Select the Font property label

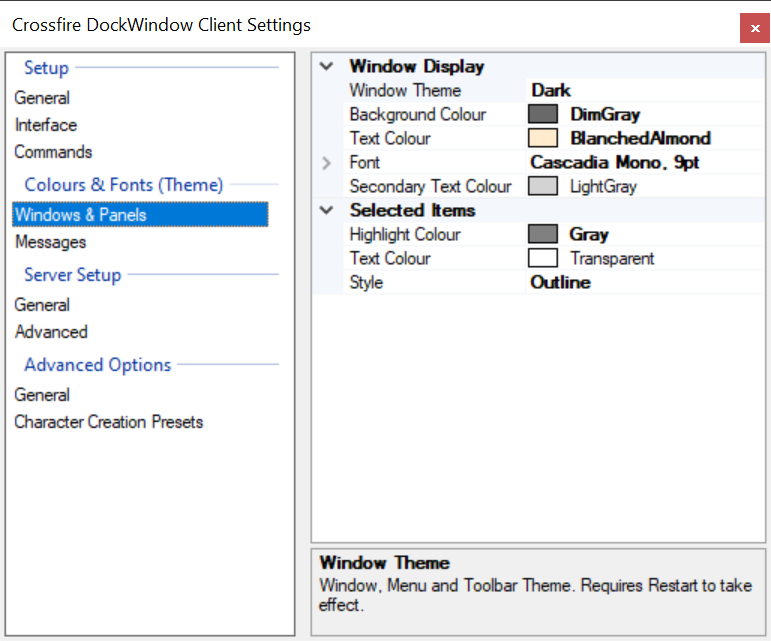pyautogui.click(x=364, y=162)
